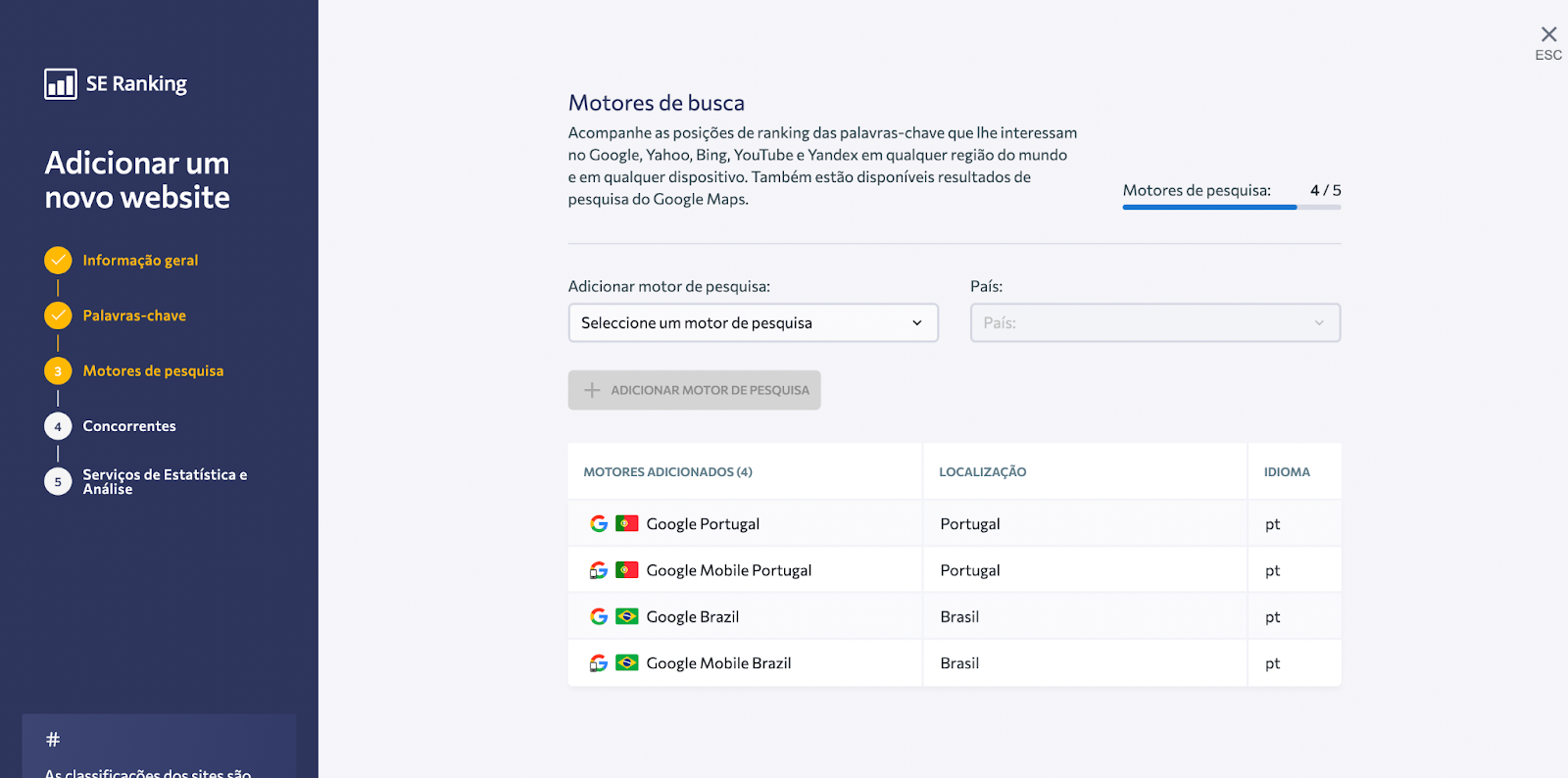
Task: Click step 4 circle icon
Action: 58,426
